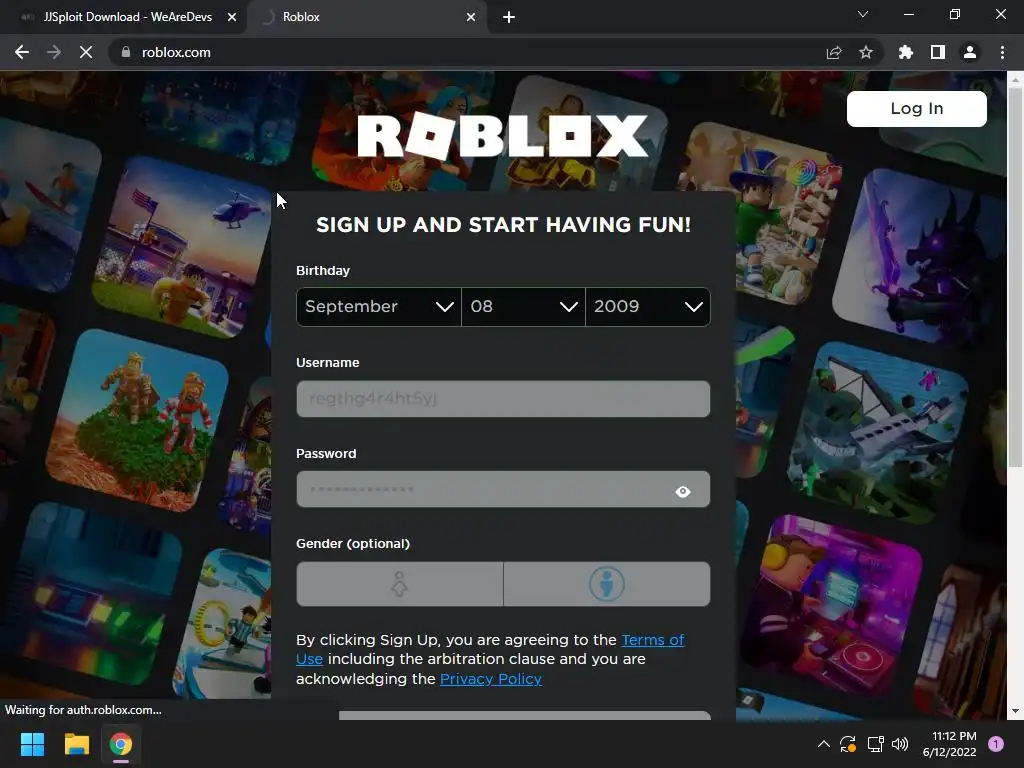Open File Explorer from the taskbar
Screen dimensions: 1024x768
[x=76, y=744]
